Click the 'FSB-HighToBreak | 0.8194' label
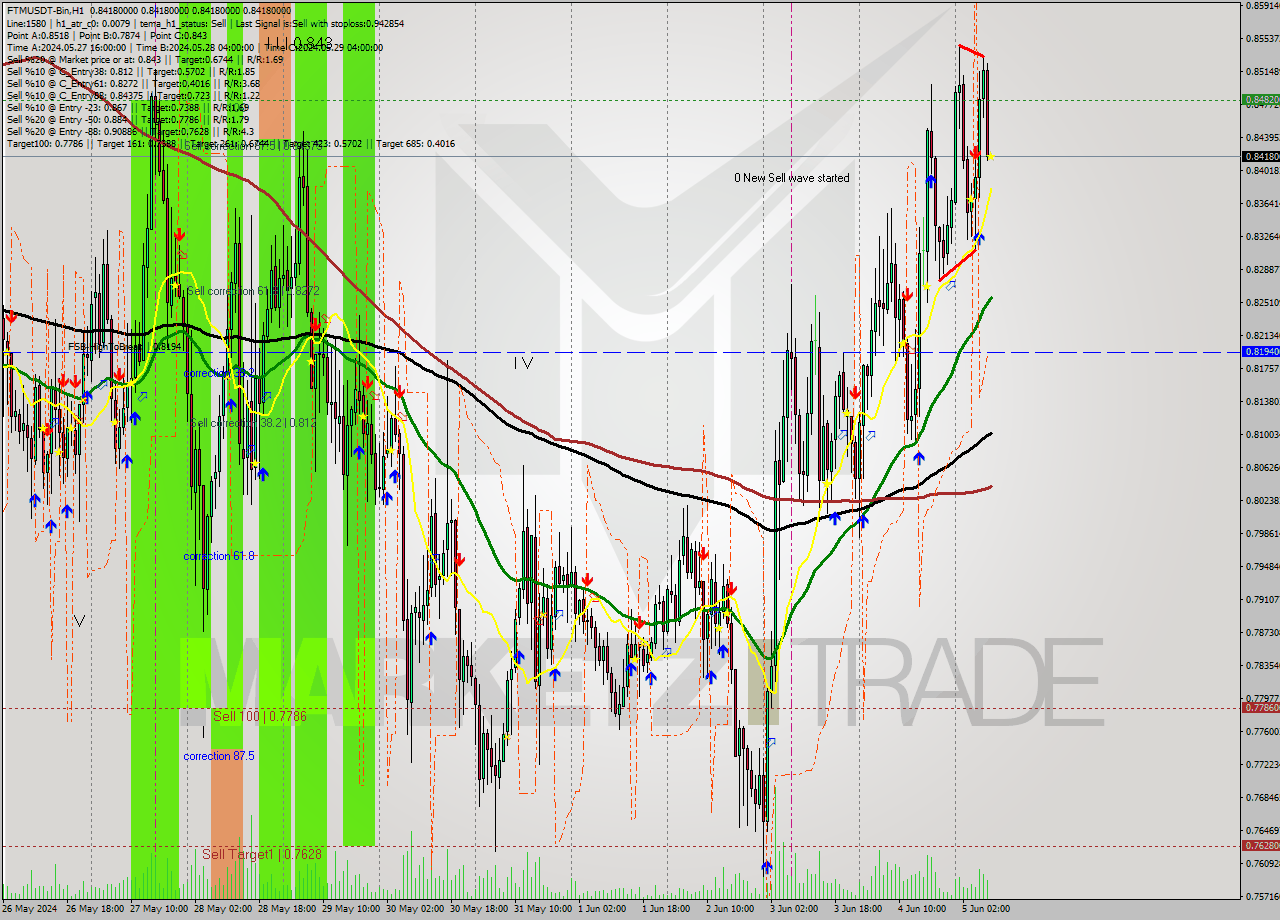Screen dimensions: 1280x920 (125, 347)
